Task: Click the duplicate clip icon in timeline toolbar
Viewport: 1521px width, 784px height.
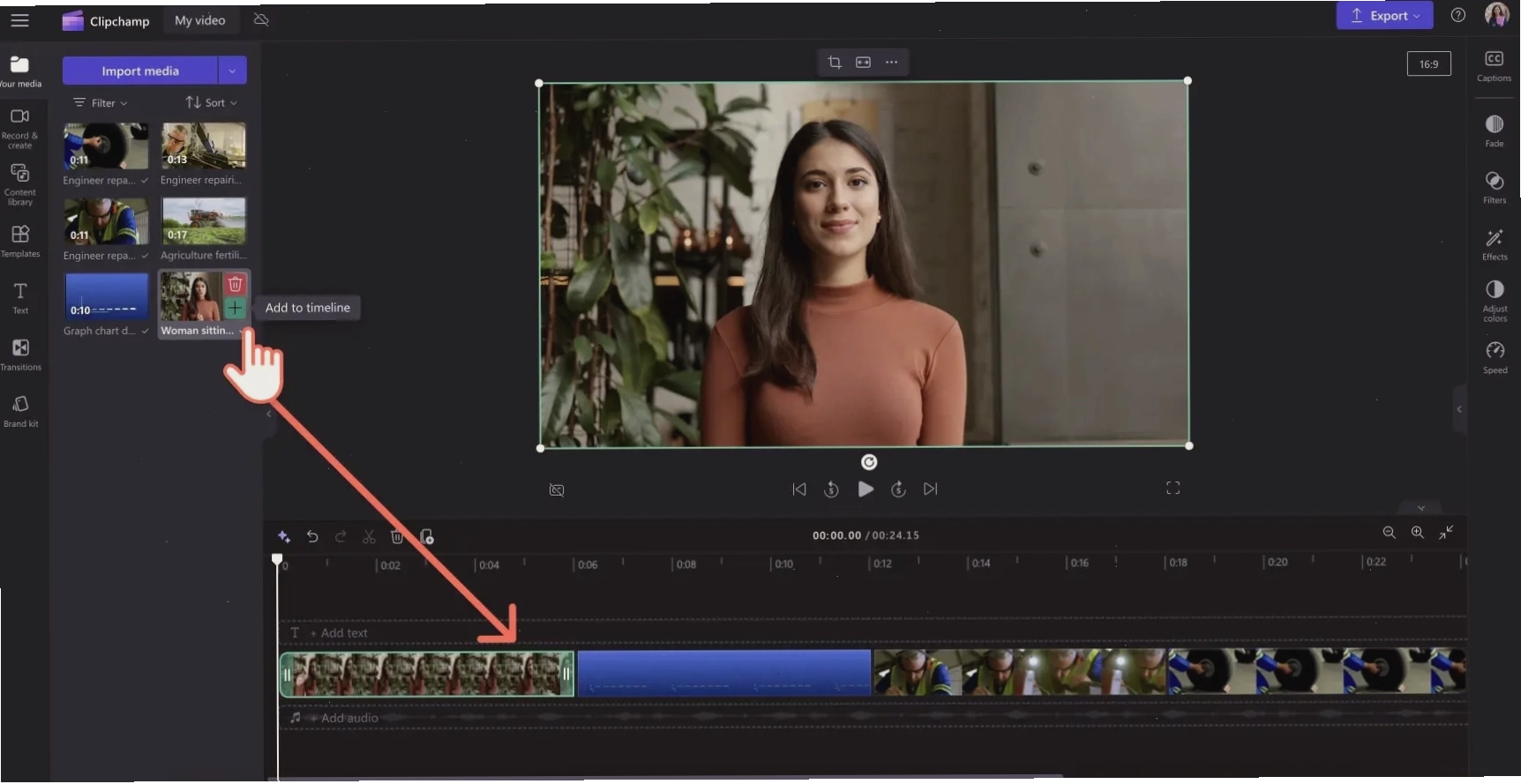Action: [x=426, y=536]
